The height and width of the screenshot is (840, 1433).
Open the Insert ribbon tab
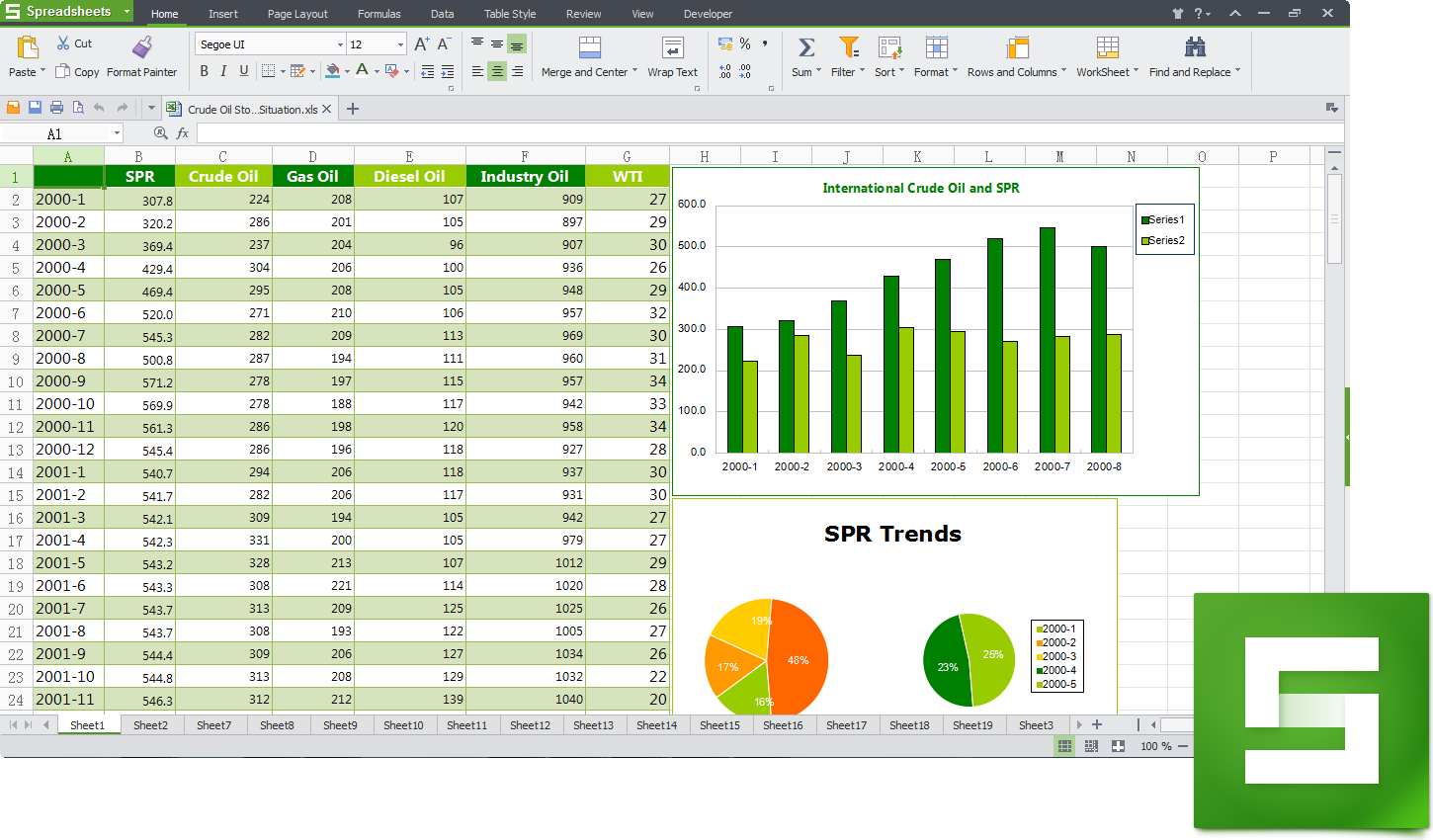[x=223, y=14]
